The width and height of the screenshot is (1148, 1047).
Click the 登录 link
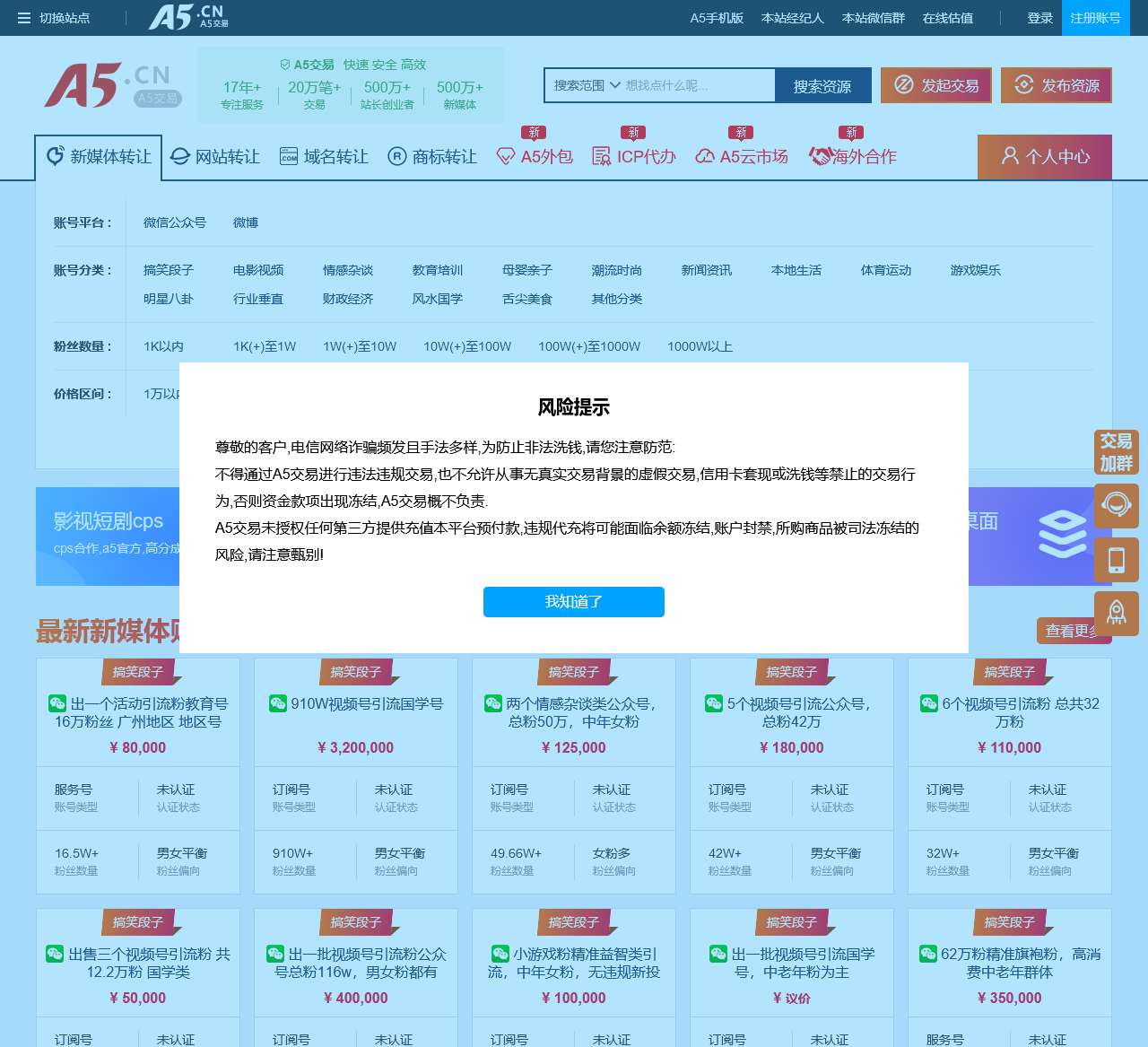click(x=1040, y=18)
